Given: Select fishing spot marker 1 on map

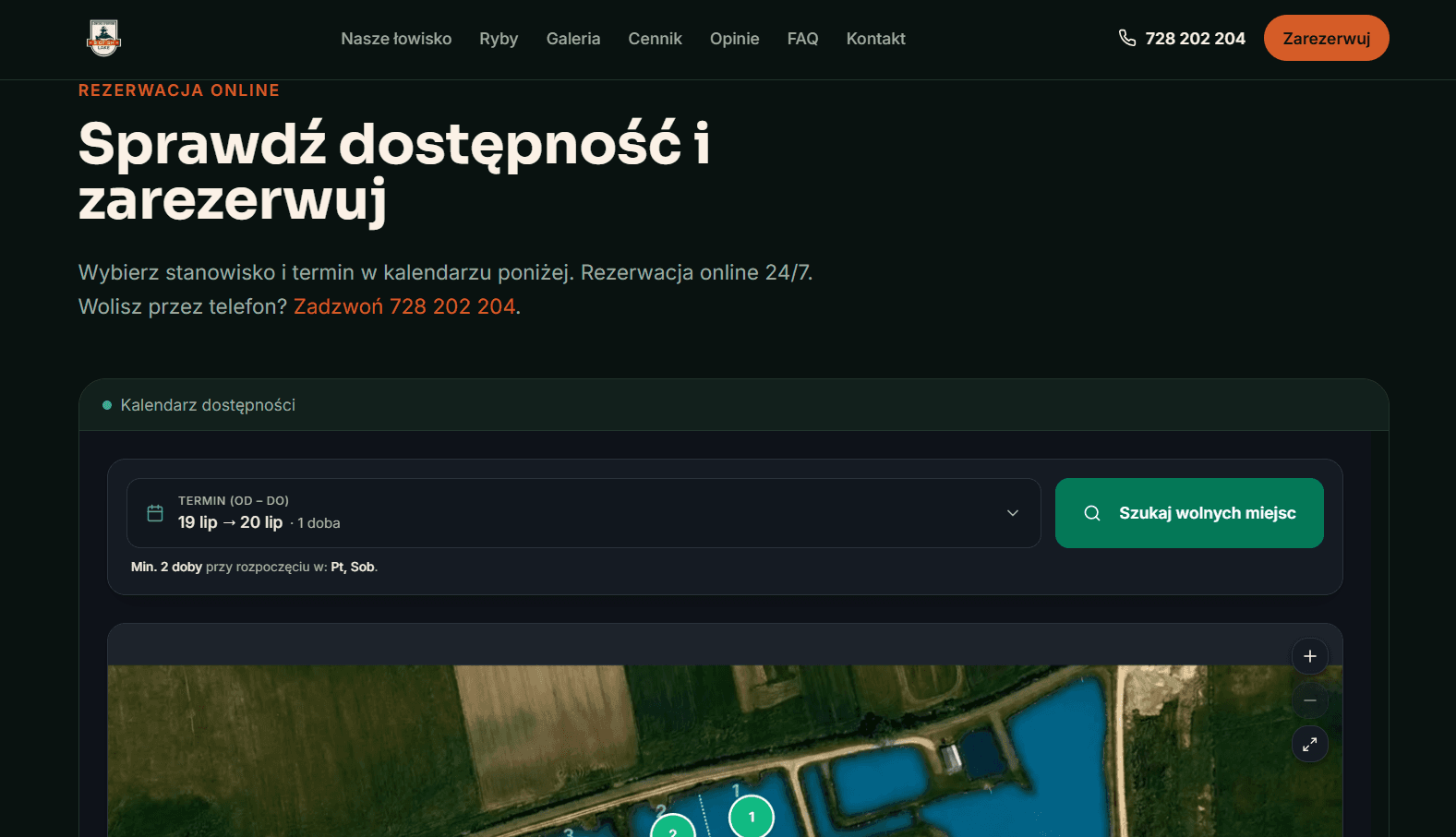Looking at the screenshot, I should [752, 817].
